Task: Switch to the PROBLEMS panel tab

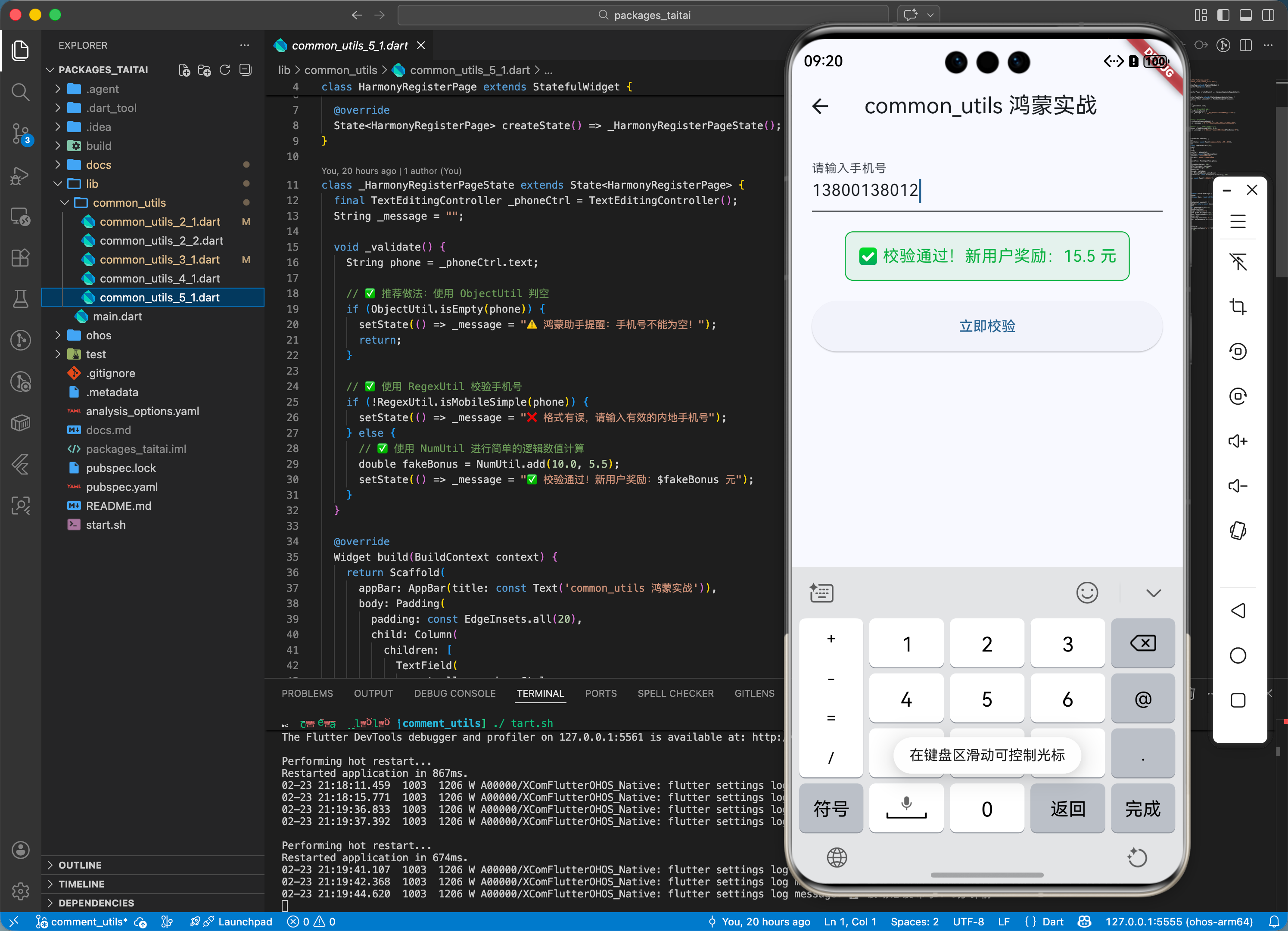Action: pos(307,693)
